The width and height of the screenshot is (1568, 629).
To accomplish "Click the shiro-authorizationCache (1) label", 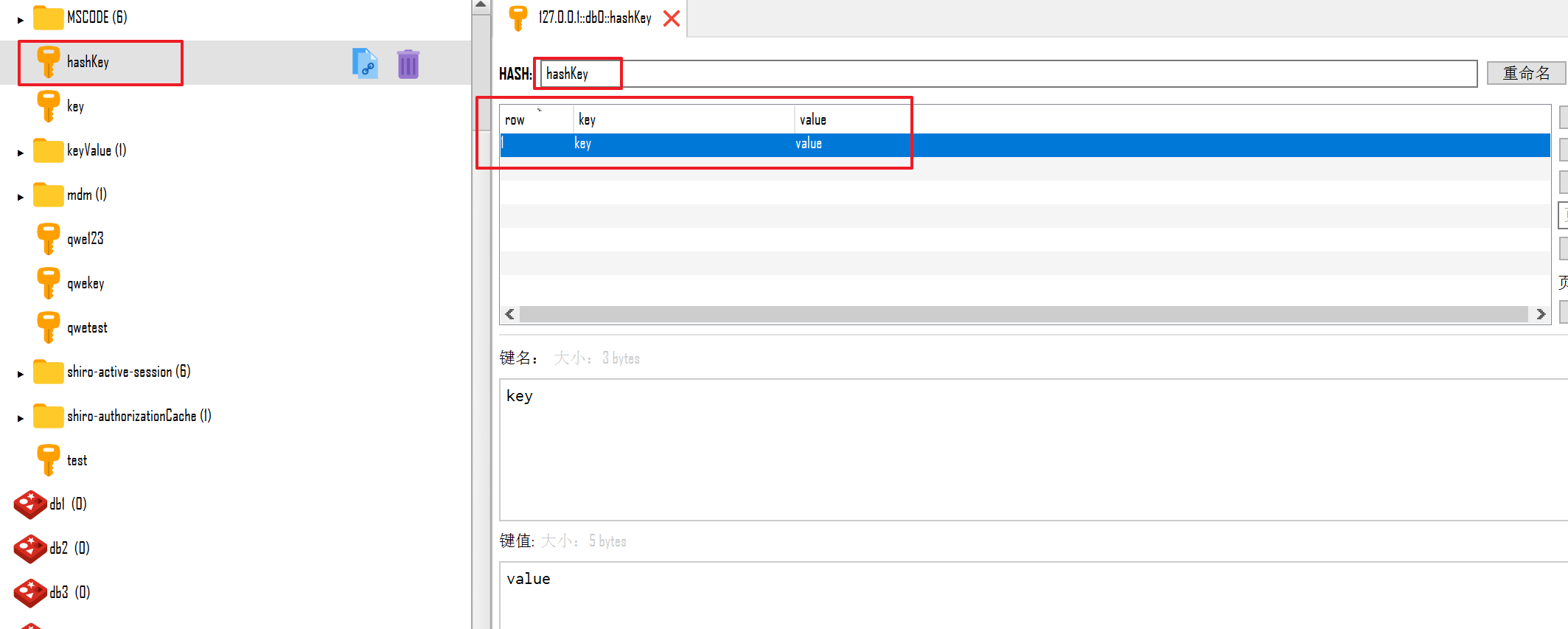I will tap(139, 416).
